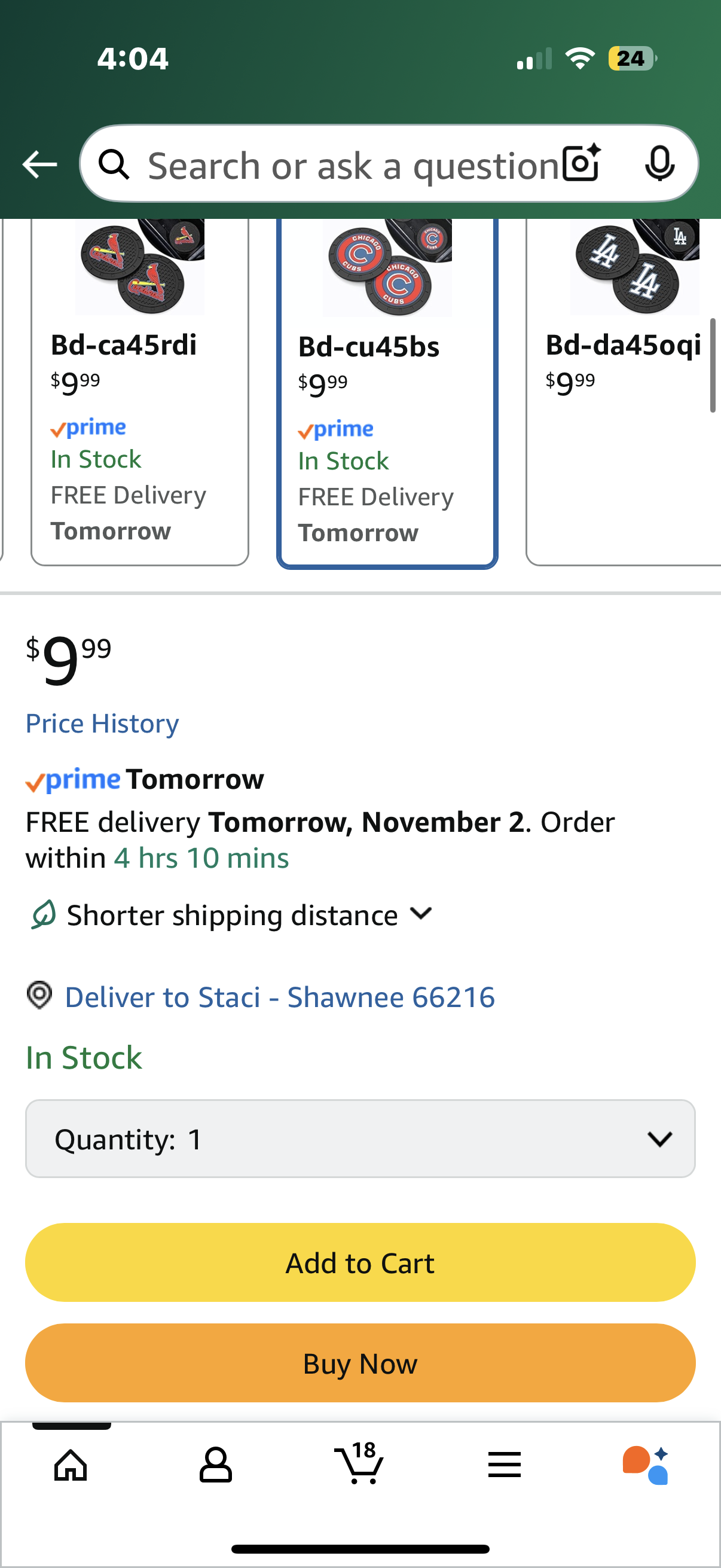Open the shopping cart with 18 items
Viewport: 721px width, 1568px height.
pyautogui.click(x=359, y=1465)
